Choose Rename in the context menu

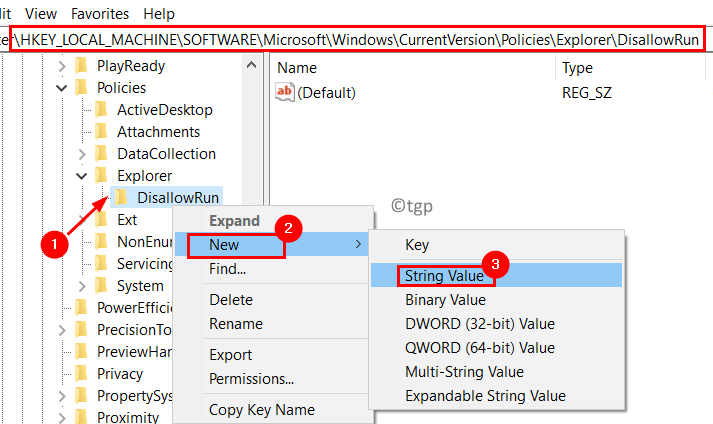point(273,324)
